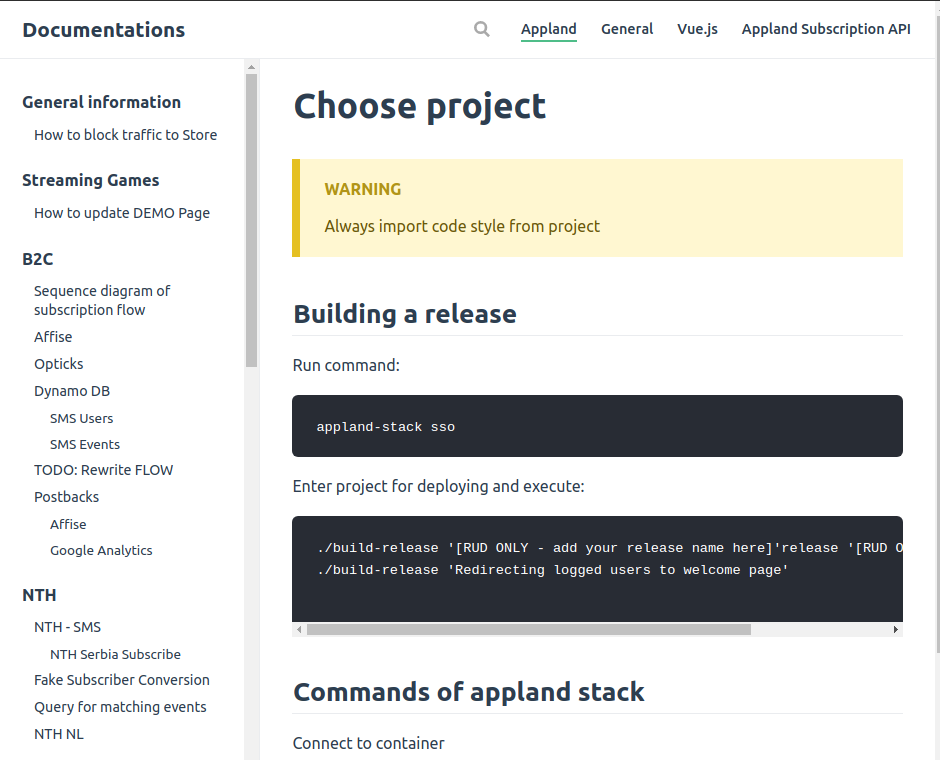Open the General nav tab
Screen dimensions: 940x760
627,29
